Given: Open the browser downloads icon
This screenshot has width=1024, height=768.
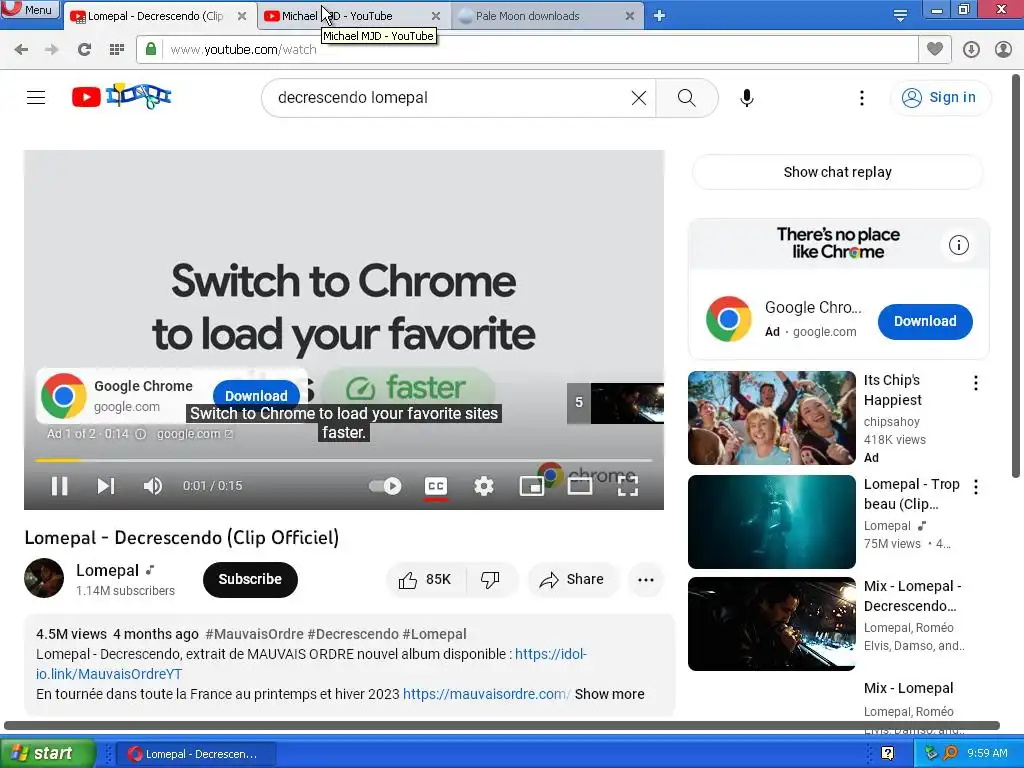Looking at the screenshot, I should 971,50.
